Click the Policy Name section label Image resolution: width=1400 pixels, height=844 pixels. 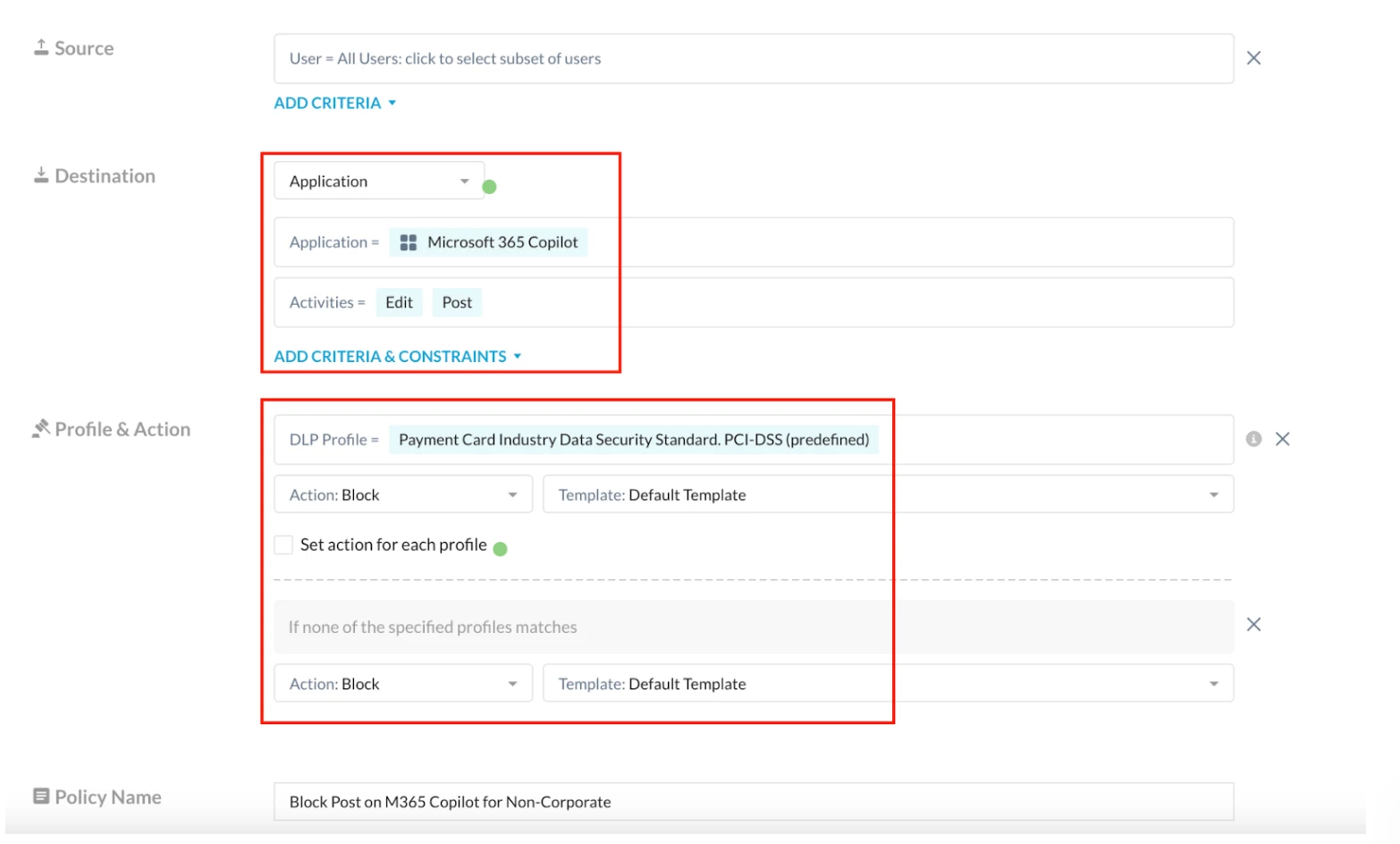tap(108, 797)
